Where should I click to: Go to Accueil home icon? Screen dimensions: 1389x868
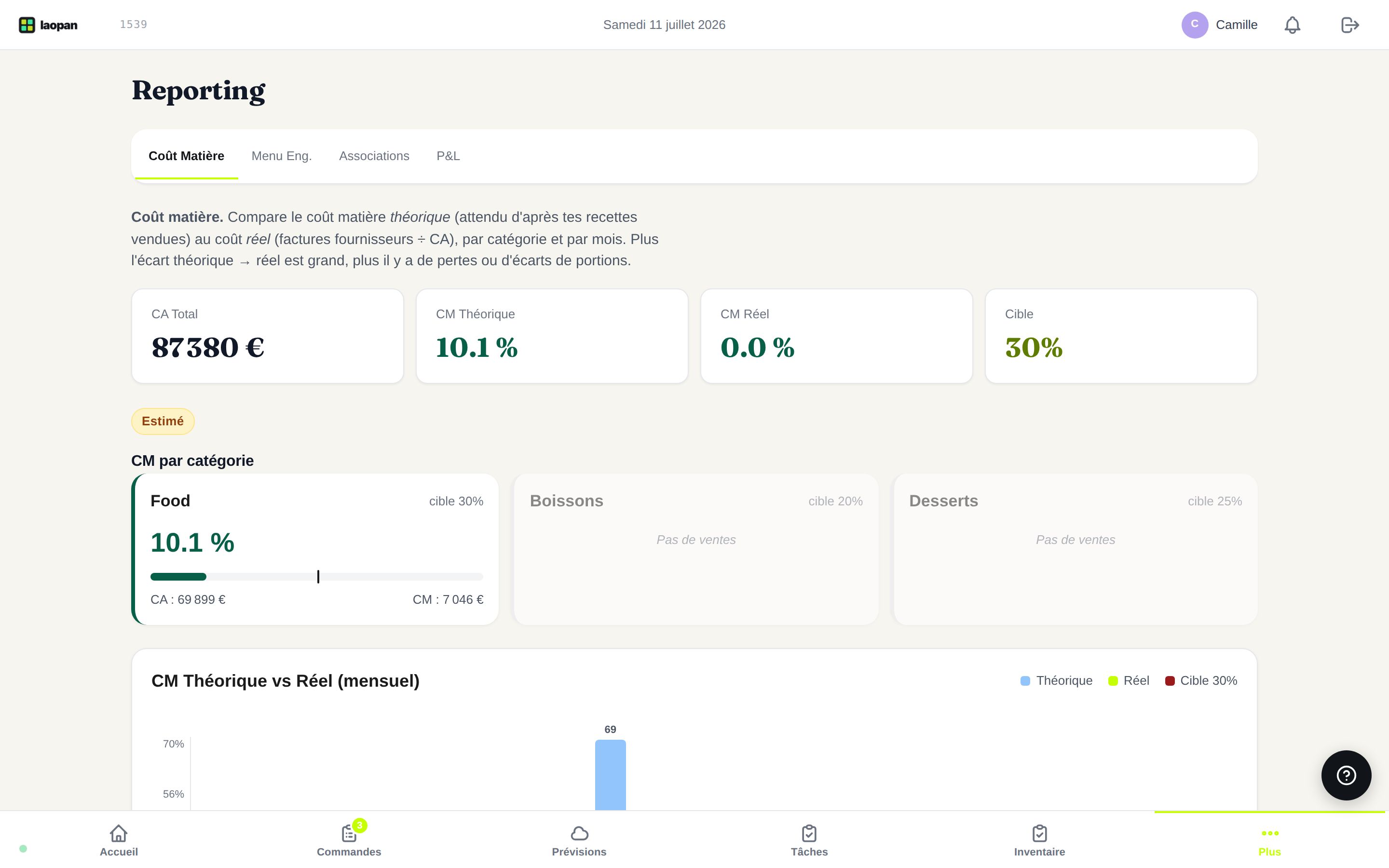pos(119,841)
